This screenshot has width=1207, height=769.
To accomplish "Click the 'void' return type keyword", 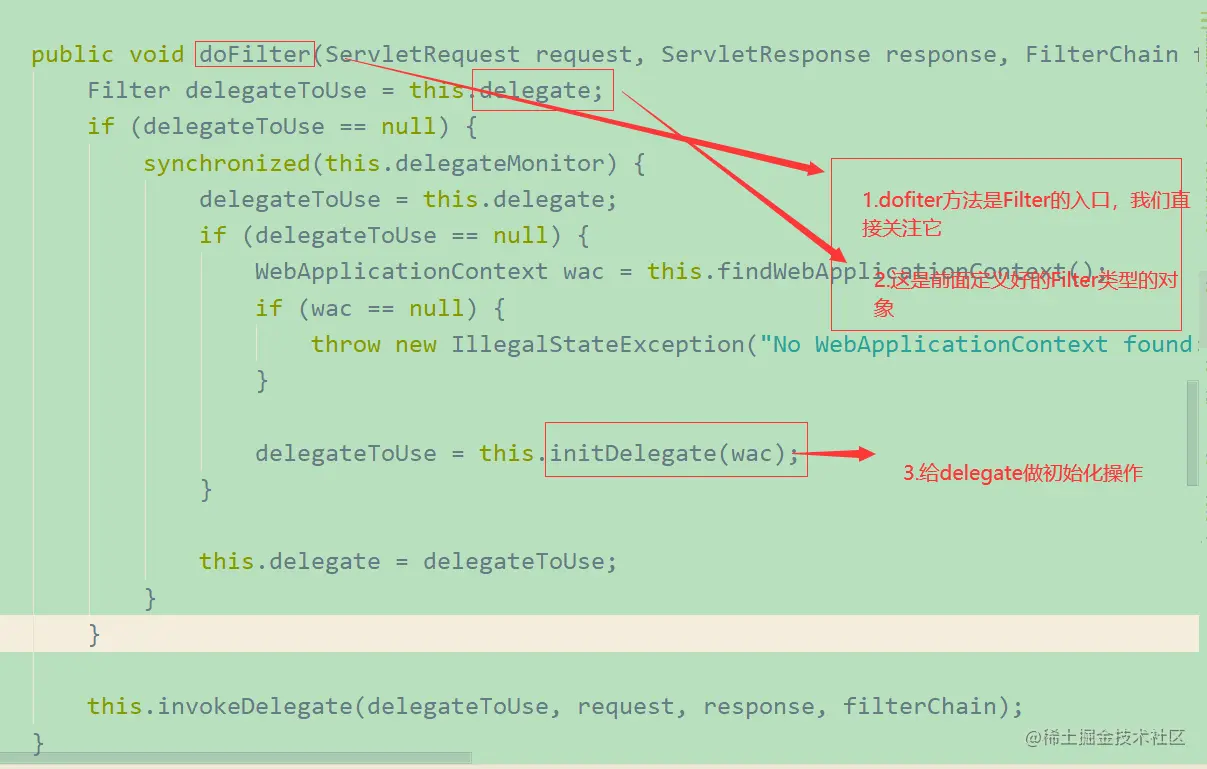I will [157, 54].
